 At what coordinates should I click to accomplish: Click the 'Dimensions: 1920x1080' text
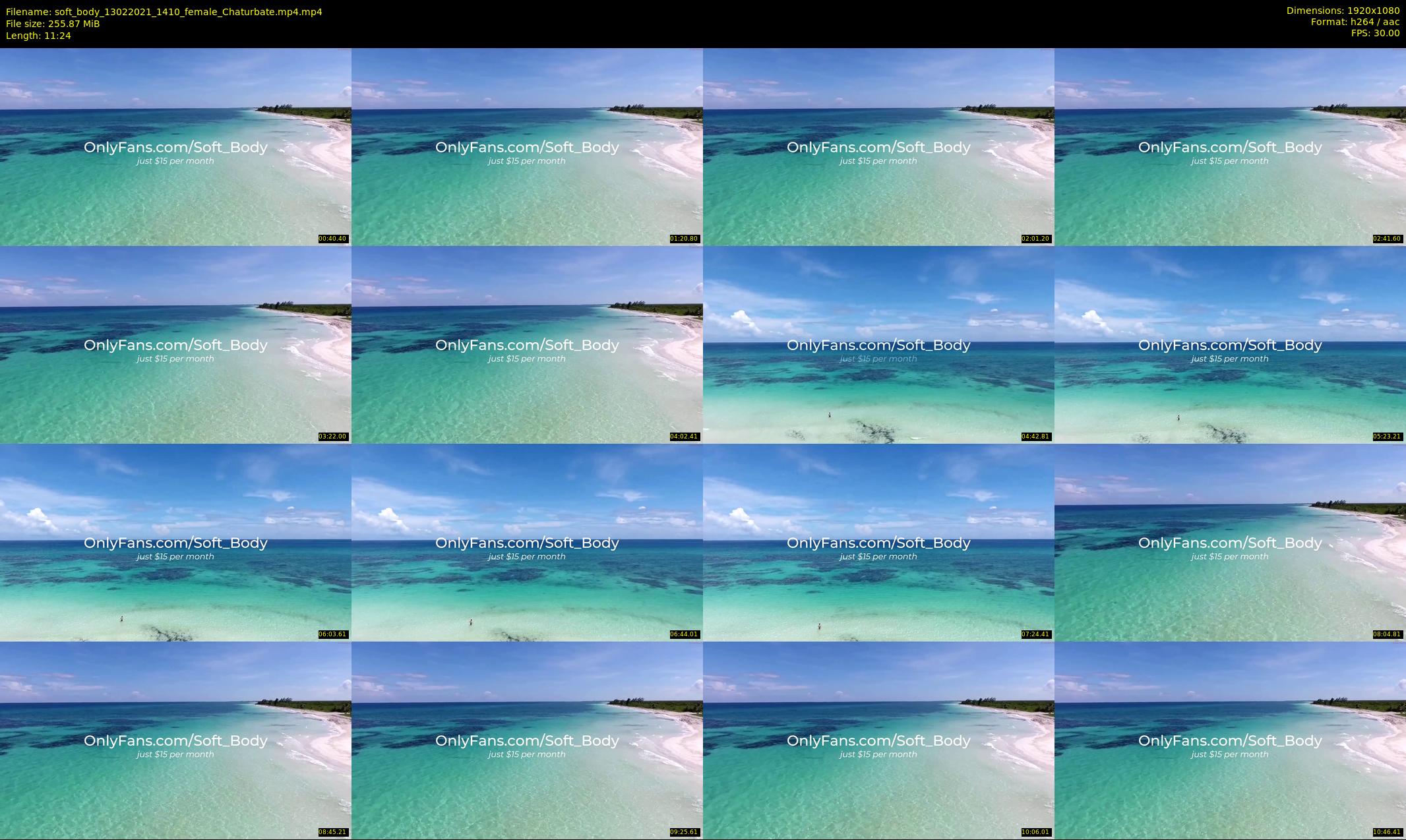(x=1343, y=11)
